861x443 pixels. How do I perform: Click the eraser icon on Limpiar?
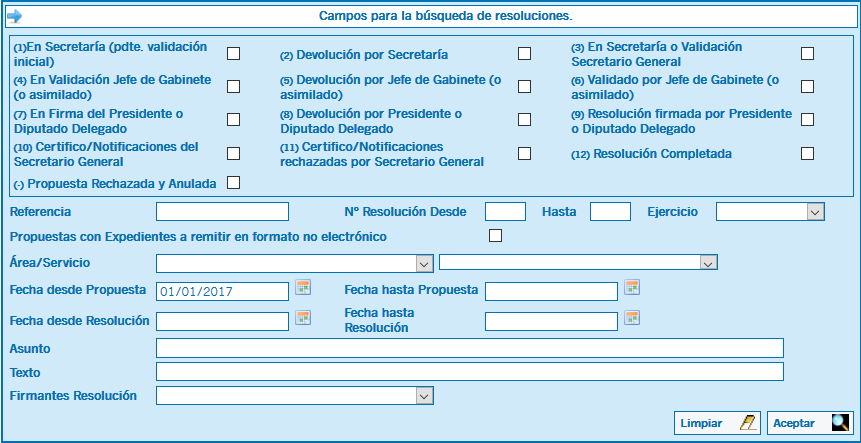pyautogui.click(x=748, y=423)
